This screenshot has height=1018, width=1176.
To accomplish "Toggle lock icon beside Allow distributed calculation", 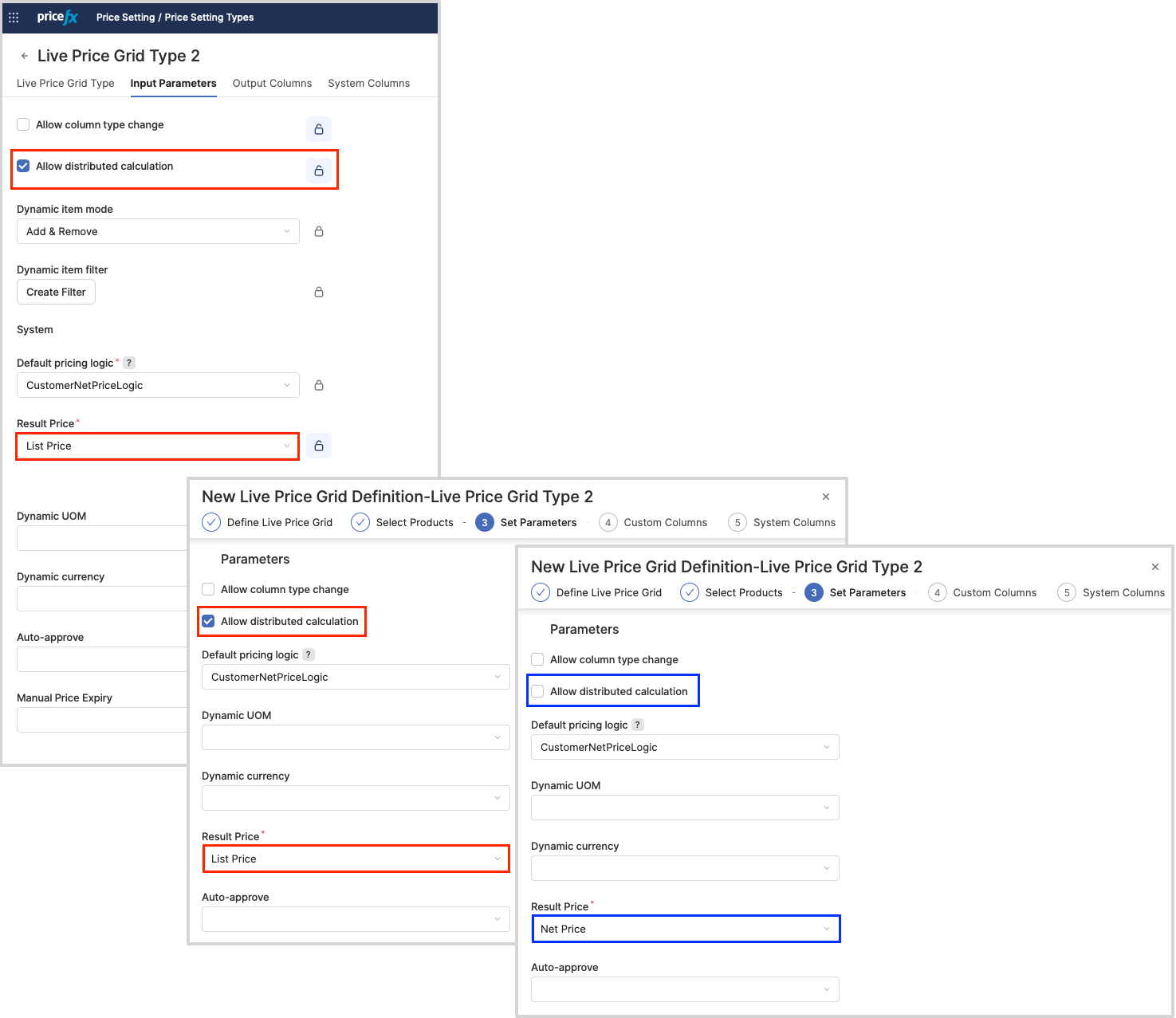I will 319,171.
